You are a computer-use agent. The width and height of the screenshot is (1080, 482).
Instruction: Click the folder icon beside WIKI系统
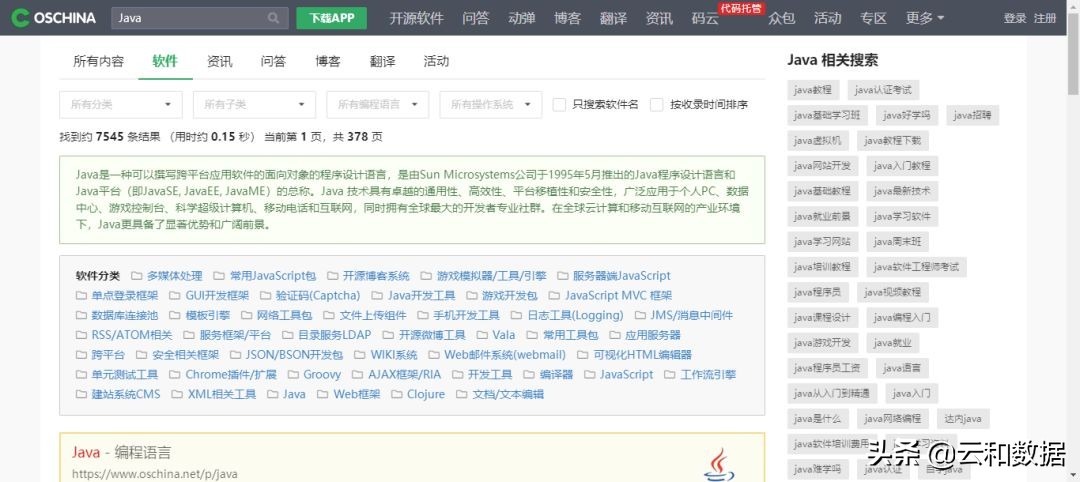pyautogui.click(x=360, y=355)
